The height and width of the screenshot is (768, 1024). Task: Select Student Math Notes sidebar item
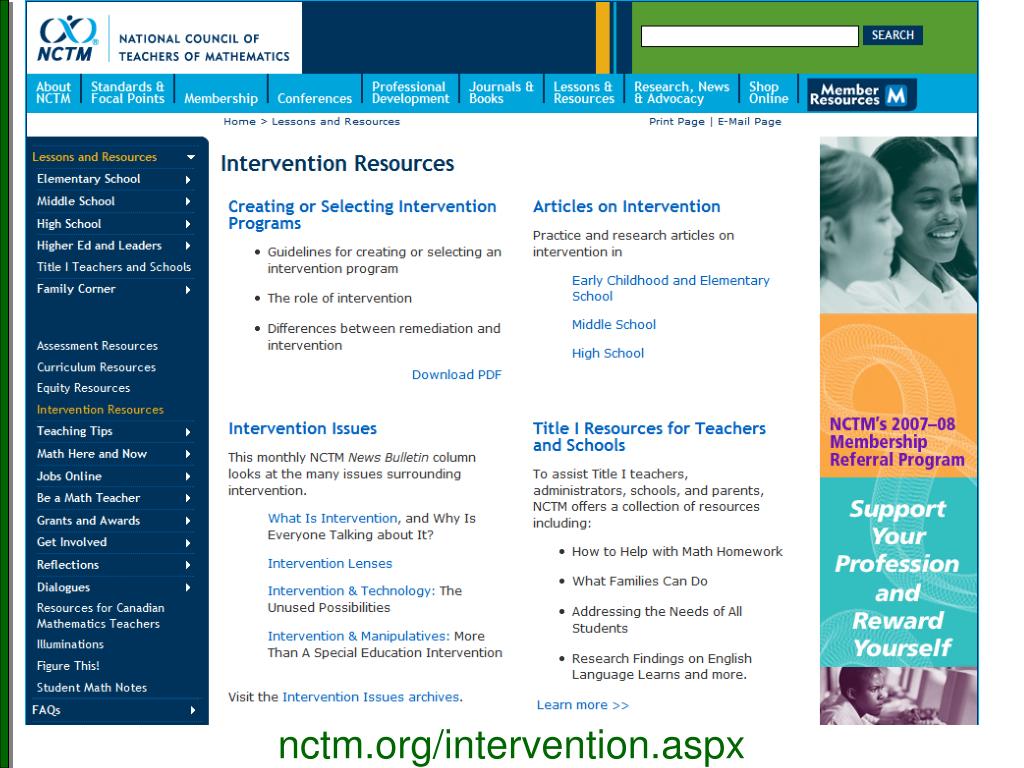coord(91,688)
